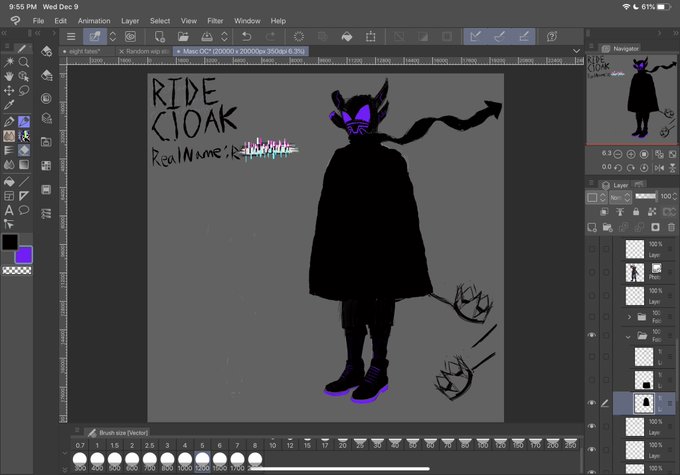Click the stepper beside the highlighted command bar icon
The height and width of the screenshot is (475, 680).
tap(112, 36)
